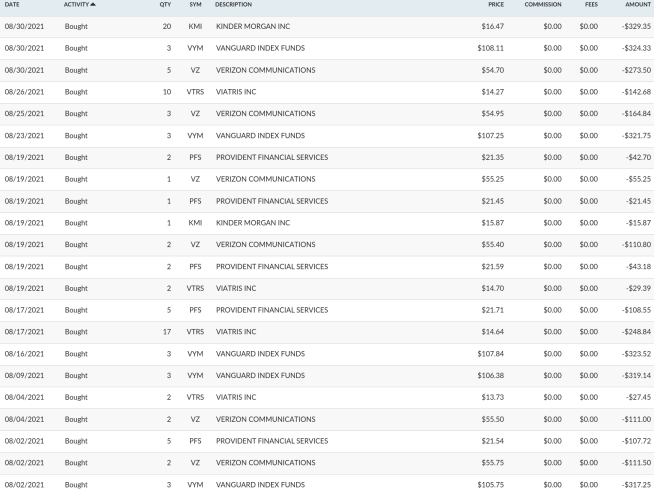This screenshot has height=490, width=654.
Task: Click the ACTIVITY column header
Action: coord(76,5)
